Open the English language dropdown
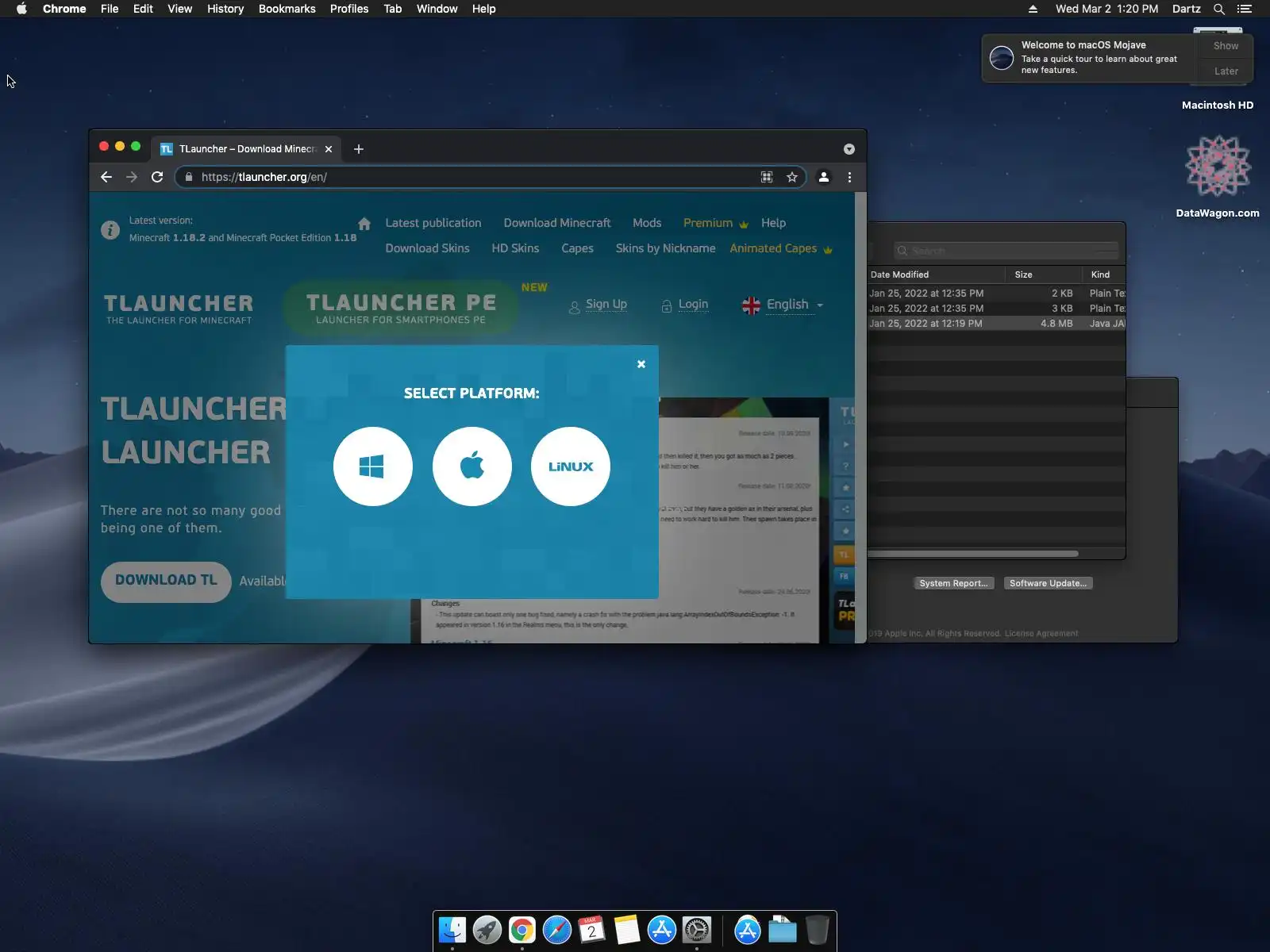1270x952 pixels. pyautogui.click(x=783, y=305)
